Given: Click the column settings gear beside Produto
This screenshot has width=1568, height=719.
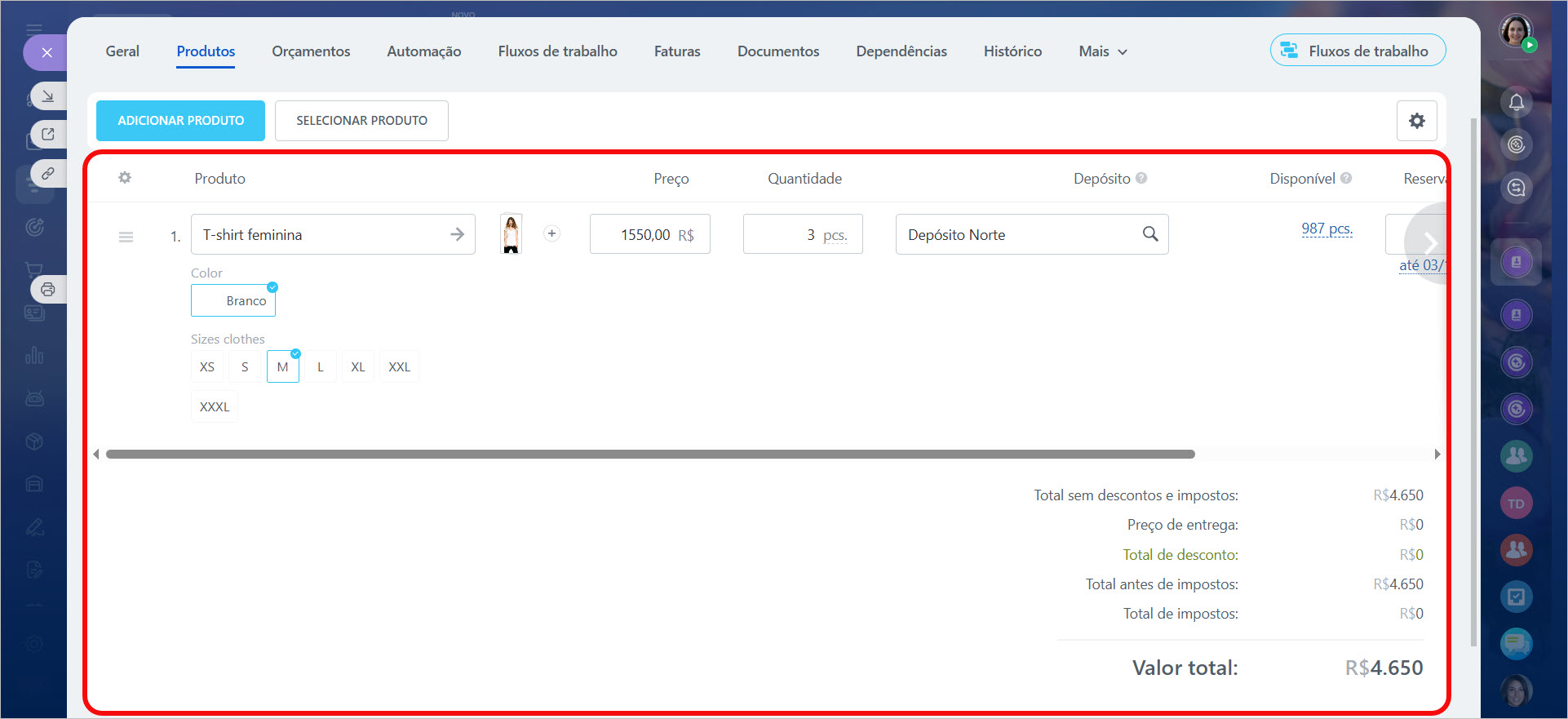Looking at the screenshot, I should [125, 178].
